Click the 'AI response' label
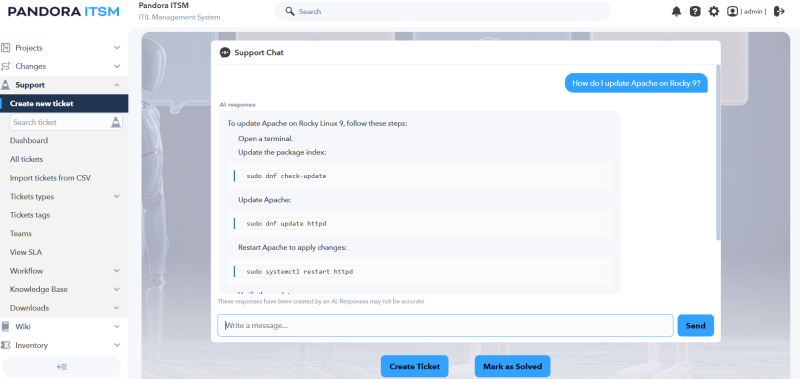Screen dimensions: 800x379 tap(237, 105)
